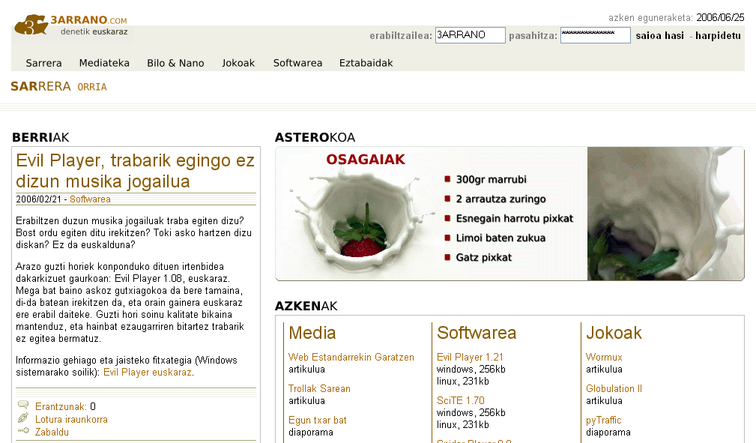Click the Erantzunak speech bubble icon
The width and height of the screenshot is (756, 443).
pyautogui.click(x=23, y=405)
